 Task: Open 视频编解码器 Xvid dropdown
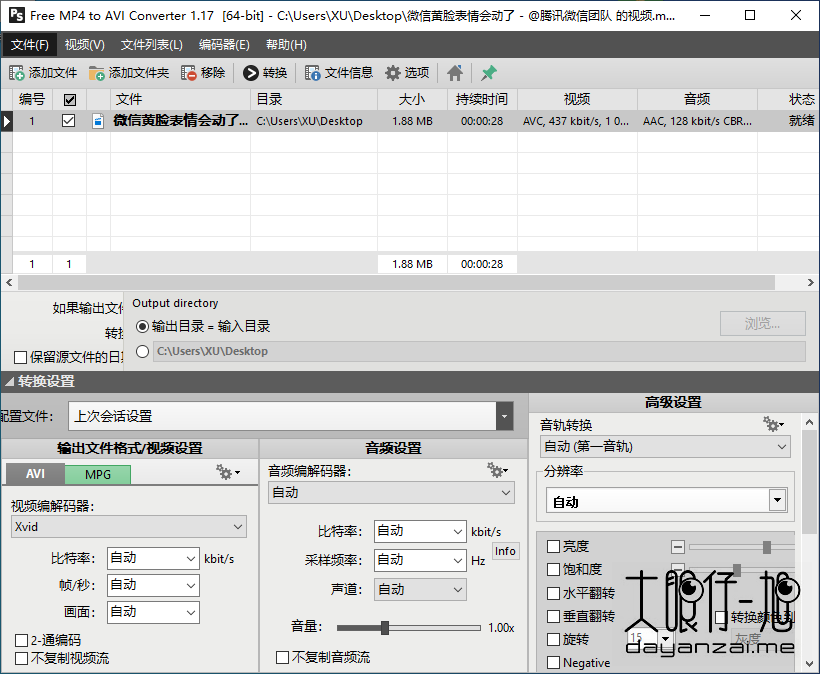click(x=129, y=527)
